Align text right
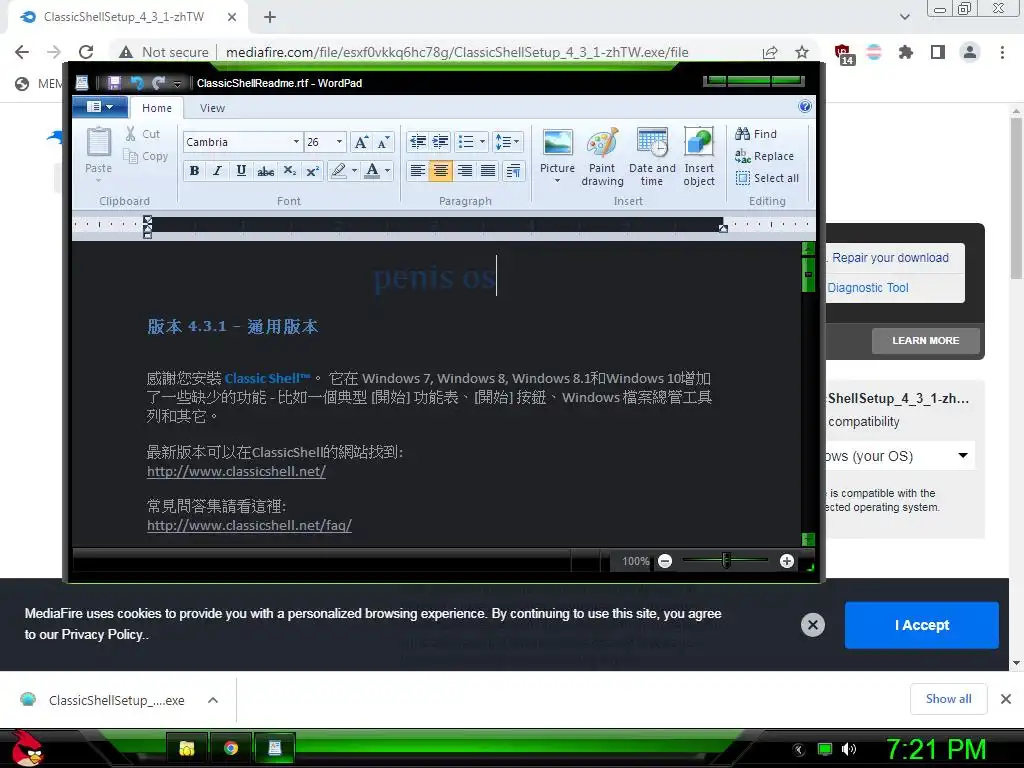The width and height of the screenshot is (1024, 768). tap(464, 171)
